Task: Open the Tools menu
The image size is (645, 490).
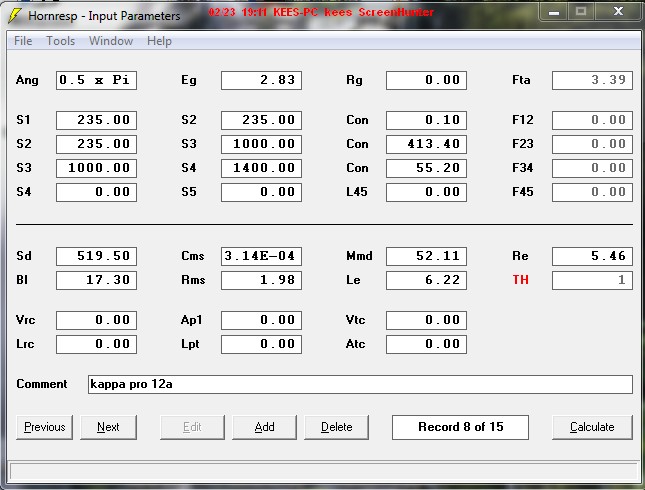Action: point(60,41)
